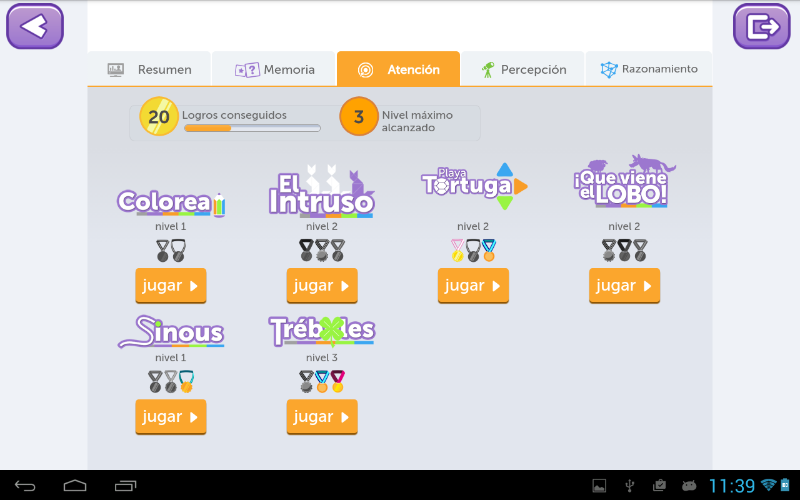Play El Intruso with its jugar button

[x=322, y=286]
